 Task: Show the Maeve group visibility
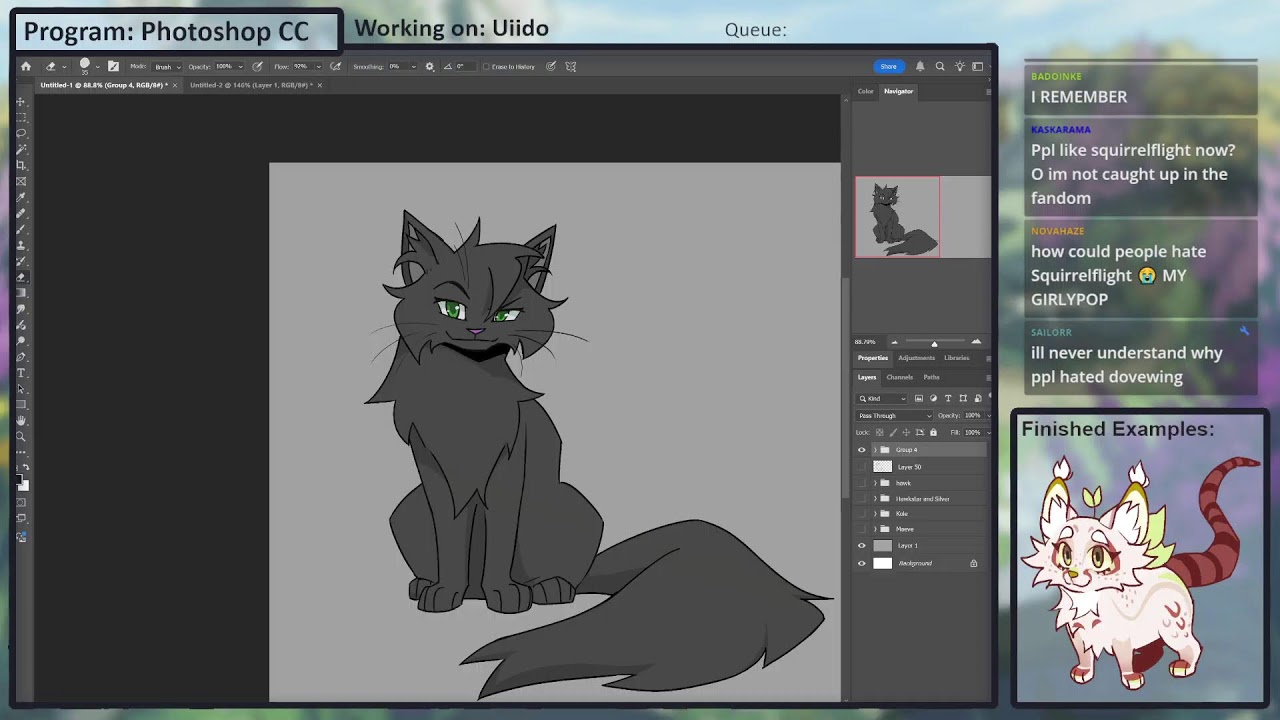click(862, 529)
